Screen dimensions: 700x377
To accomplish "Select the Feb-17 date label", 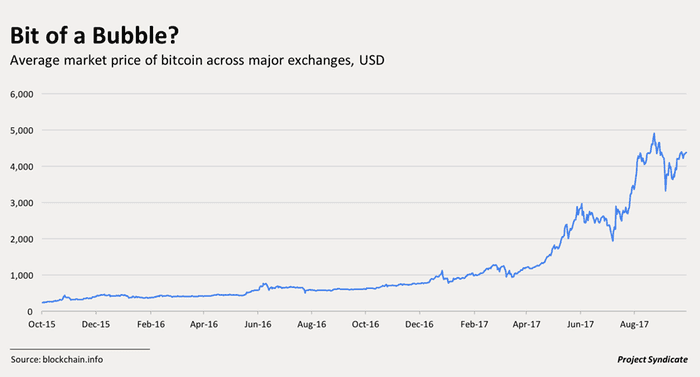I will coord(474,324).
